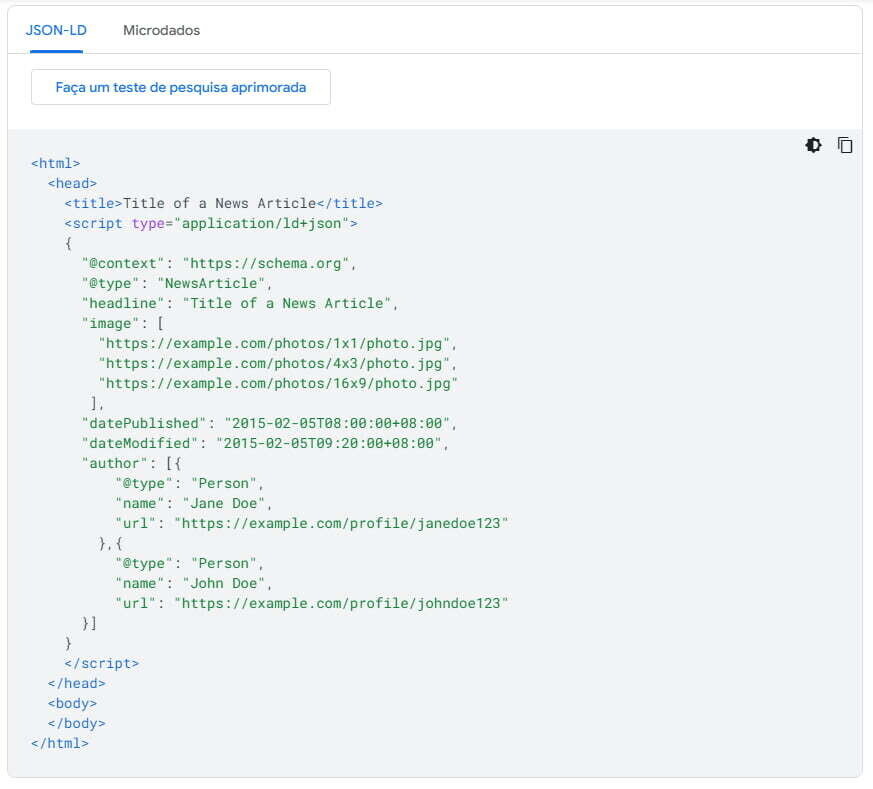This screenshot has height=789, width=873.
Task: Select the "datePublished" value line
Action: (269, 424)
